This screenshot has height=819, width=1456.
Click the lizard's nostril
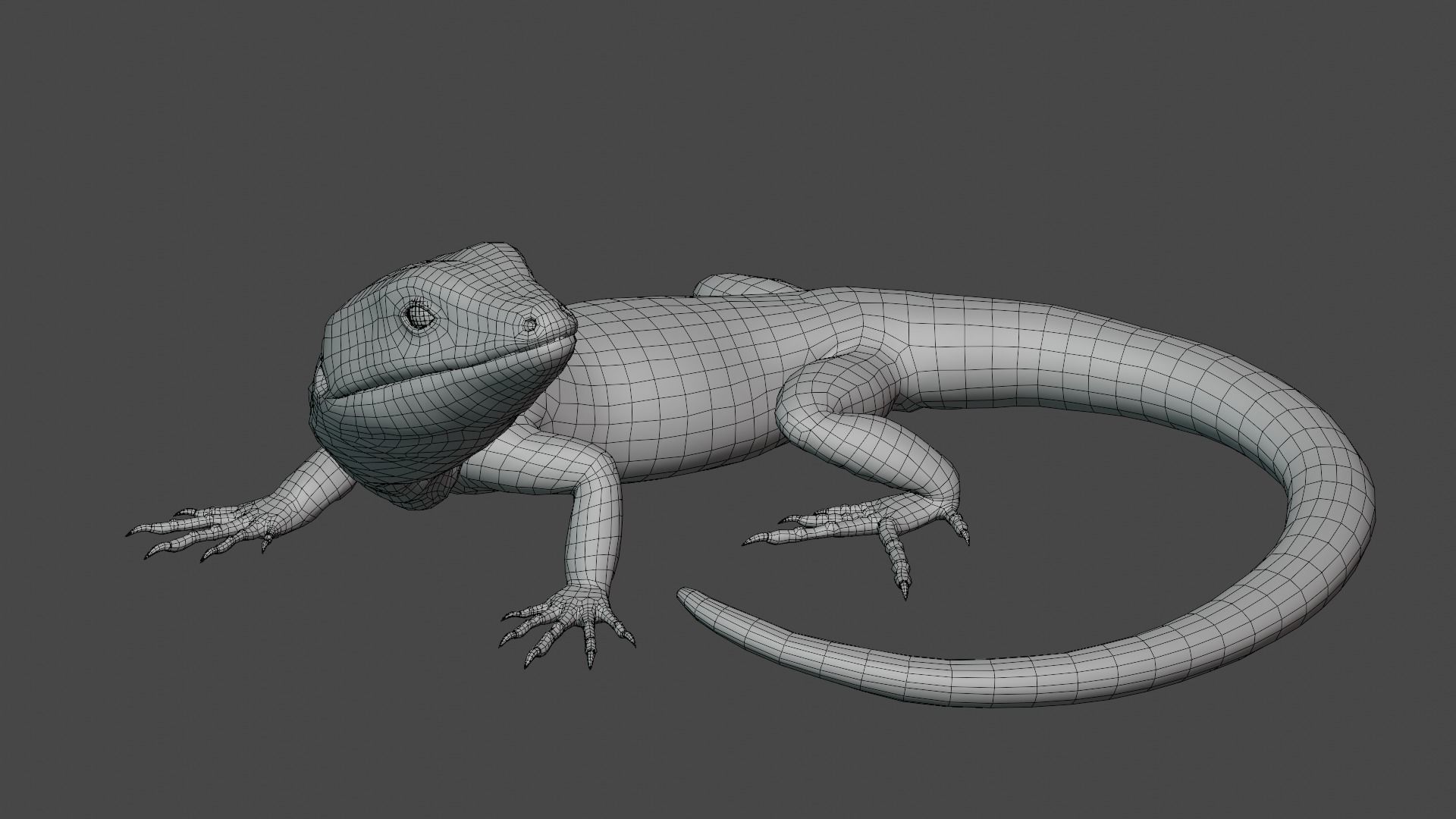pyautogui.click(x=529, y=325)
